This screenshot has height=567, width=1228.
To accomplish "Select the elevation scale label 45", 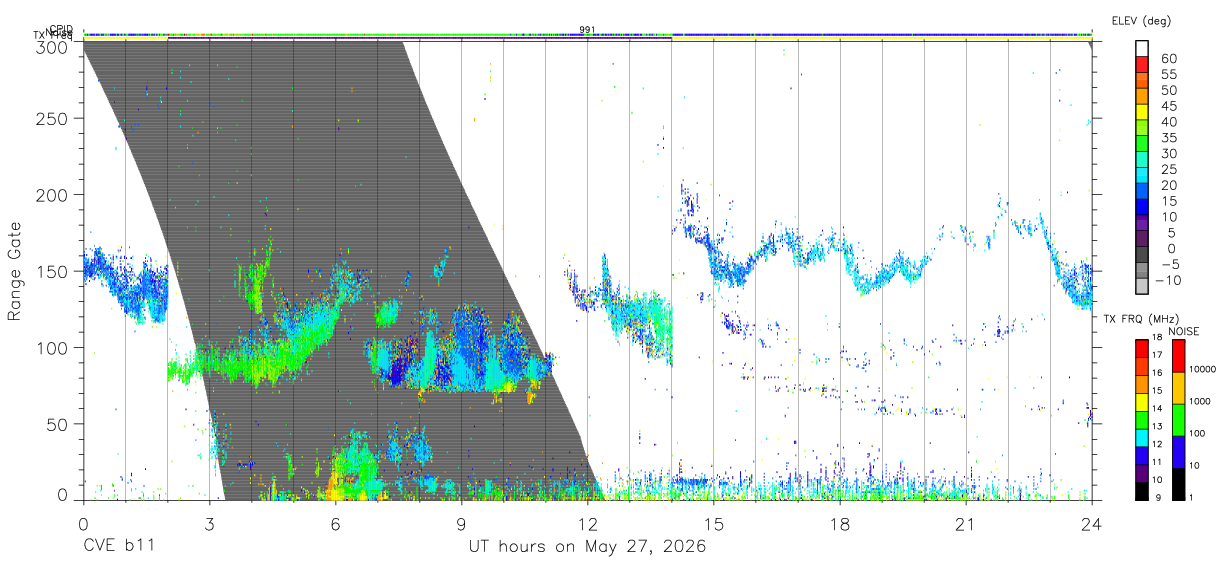I will [x=1167, y=106].
